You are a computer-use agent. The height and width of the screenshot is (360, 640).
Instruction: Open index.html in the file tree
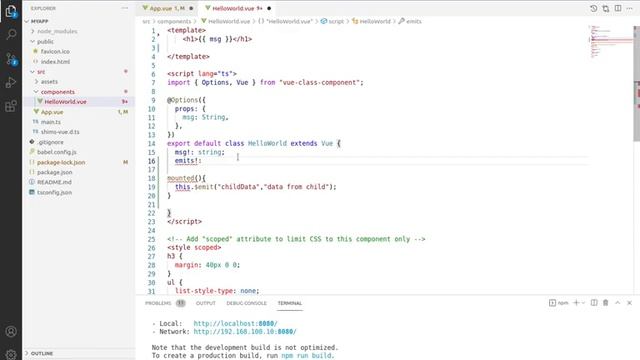[x=55, y=62]
